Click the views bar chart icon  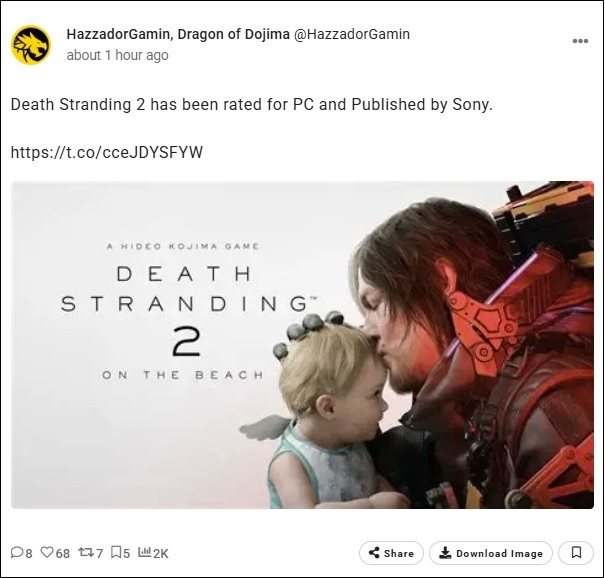[x=144, y=553]
